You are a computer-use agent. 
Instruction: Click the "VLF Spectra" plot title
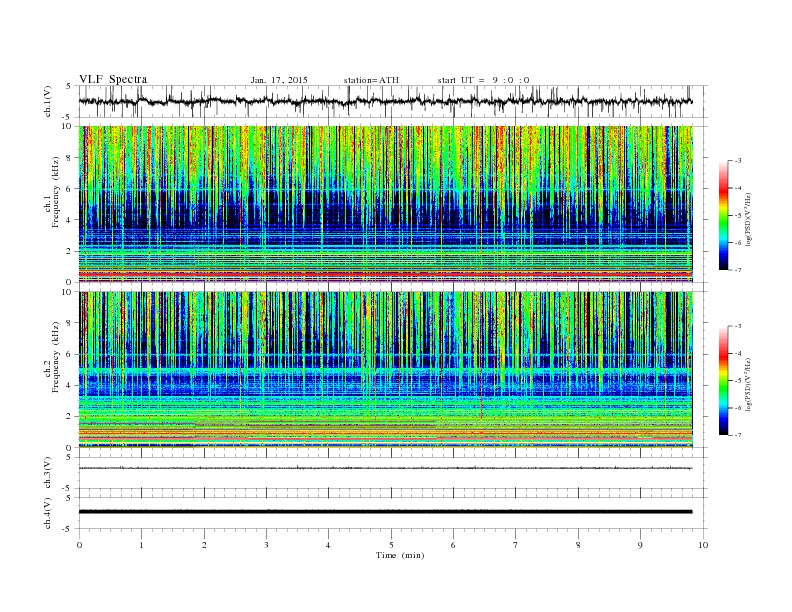tap(113, 79)
